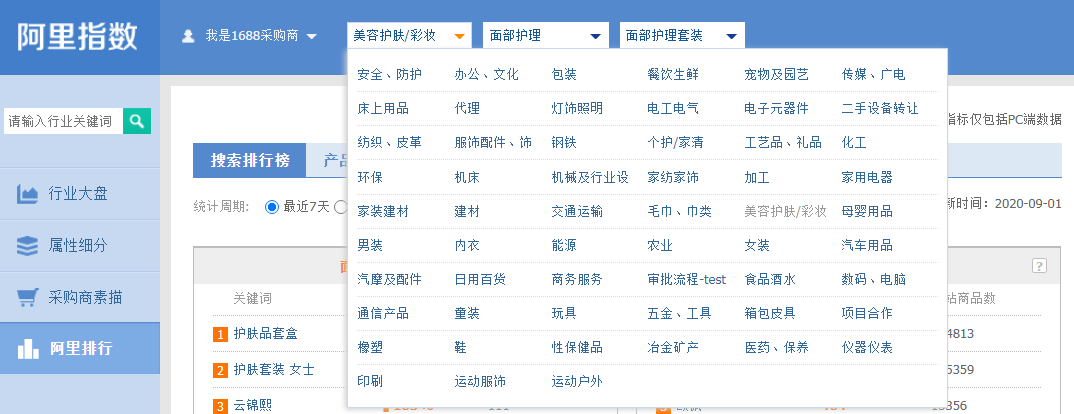Viewport: 1074px width, 414px height.
Task: Open the 美容护肤/彩妆 category dropdown
Action: [409, 36]
